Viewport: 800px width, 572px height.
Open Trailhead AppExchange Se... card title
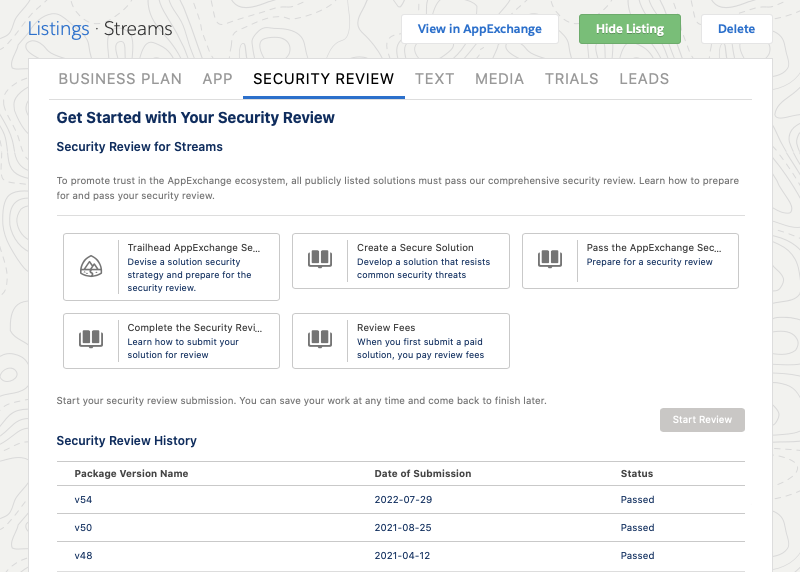coord(194,247)
